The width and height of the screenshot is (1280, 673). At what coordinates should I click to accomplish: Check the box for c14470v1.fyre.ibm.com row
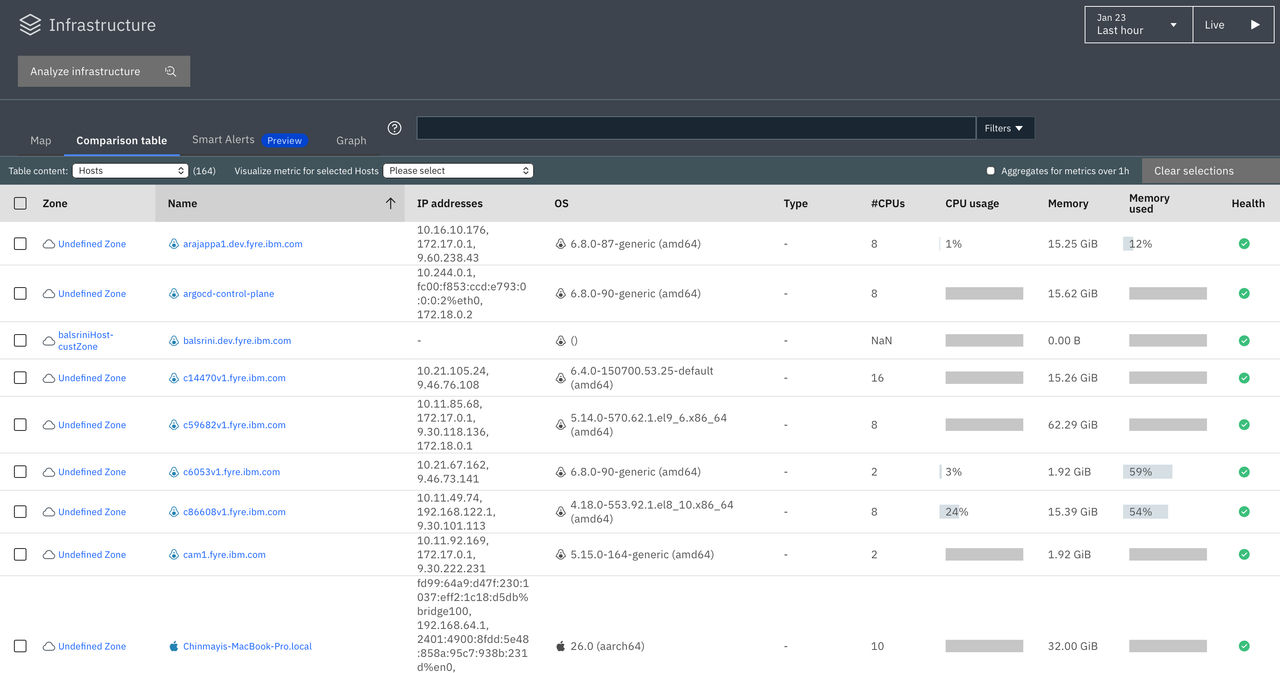[x=20, y=378]
